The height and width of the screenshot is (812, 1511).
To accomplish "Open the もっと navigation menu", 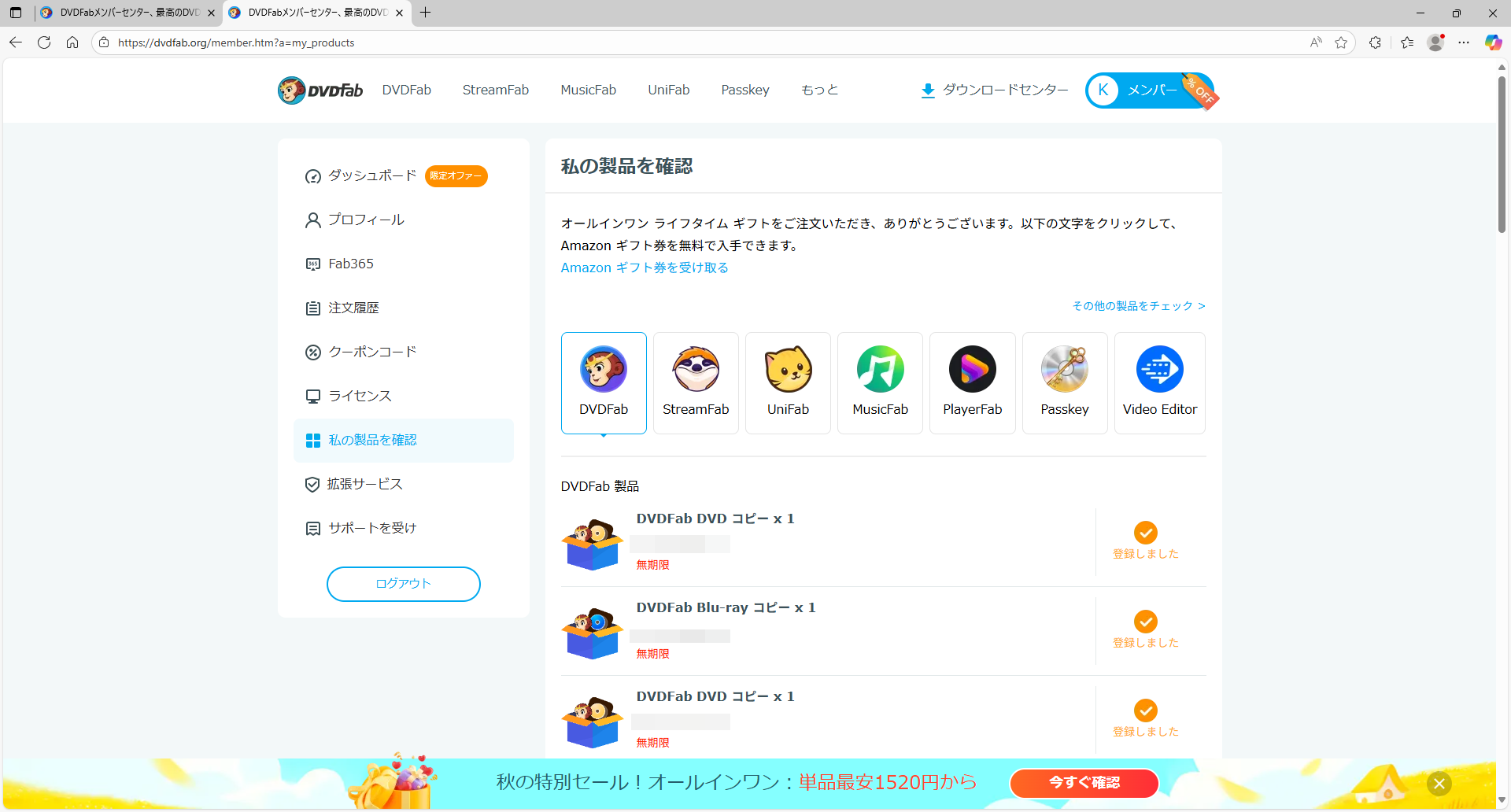I will pyautogui.click(x=819, y=90).
